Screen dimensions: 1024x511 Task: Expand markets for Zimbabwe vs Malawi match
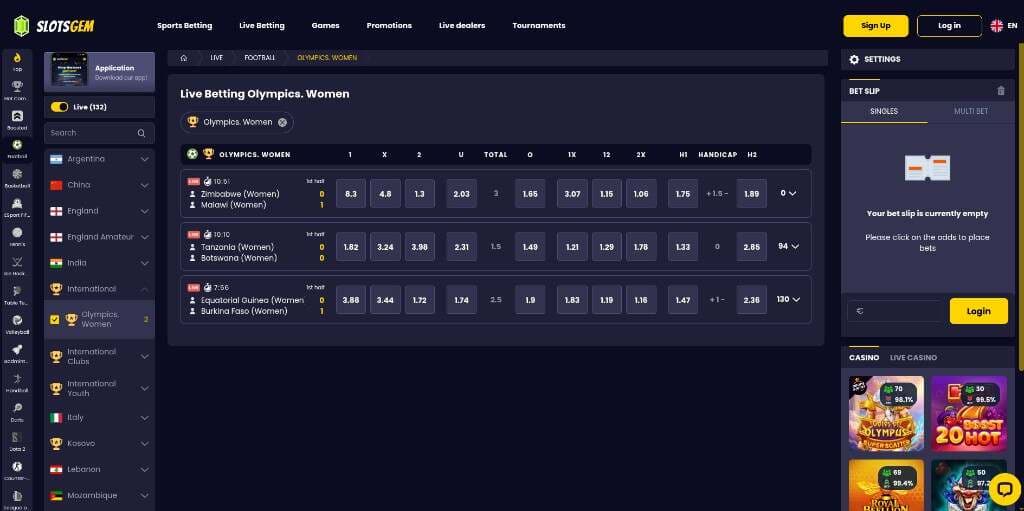pyautogui.click(x=788, y=193)
